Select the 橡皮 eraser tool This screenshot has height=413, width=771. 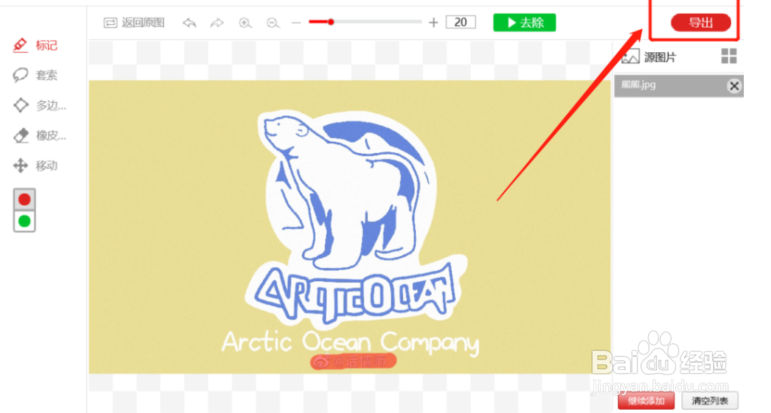pyautogui.click(x=39, y=135)
